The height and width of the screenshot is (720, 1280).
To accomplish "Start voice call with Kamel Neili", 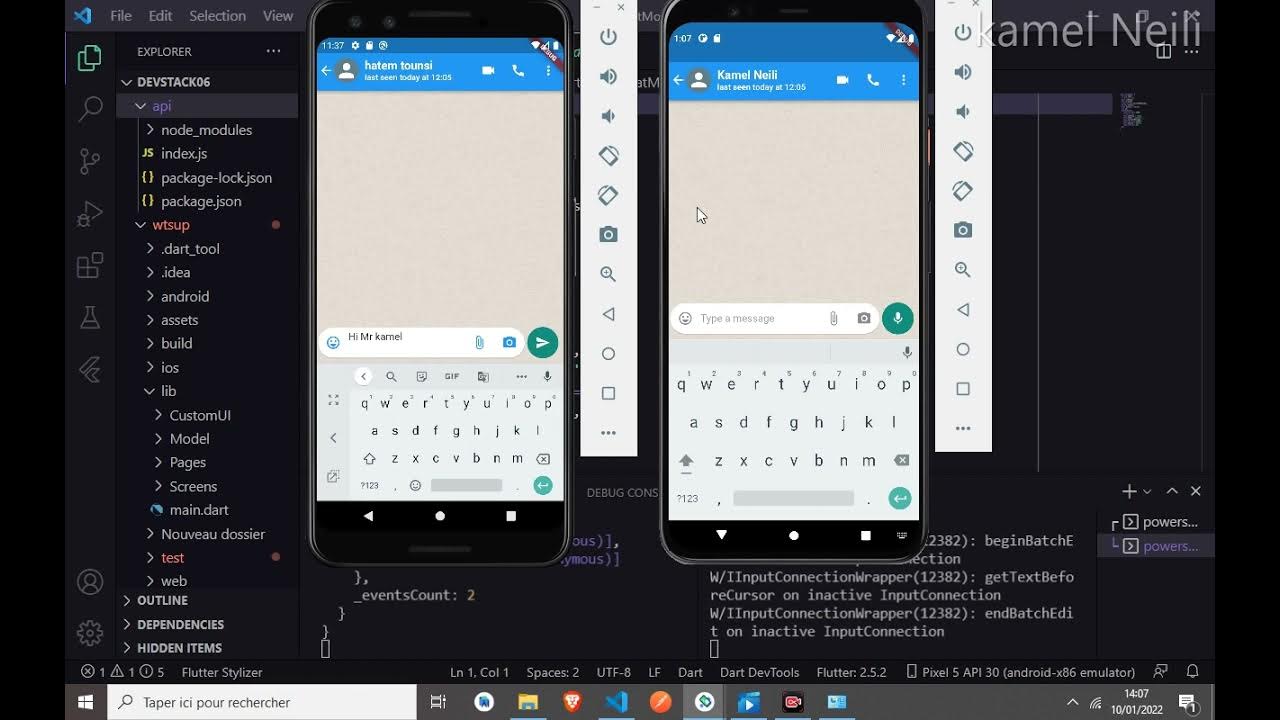I will 873,80.
